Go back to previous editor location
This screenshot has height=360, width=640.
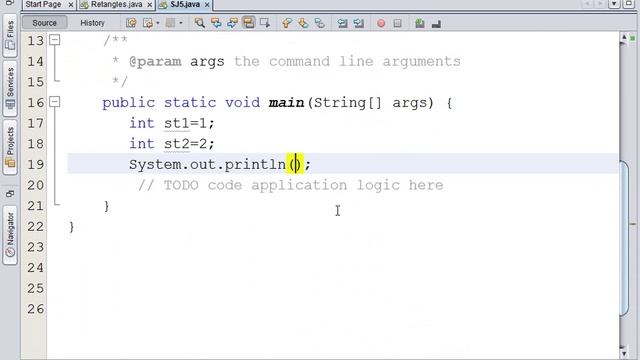[x=147, y=23]
